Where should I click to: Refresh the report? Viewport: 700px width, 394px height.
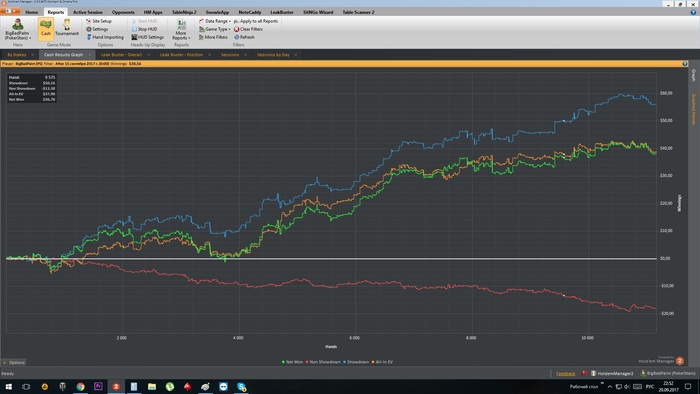coord(244,37)
